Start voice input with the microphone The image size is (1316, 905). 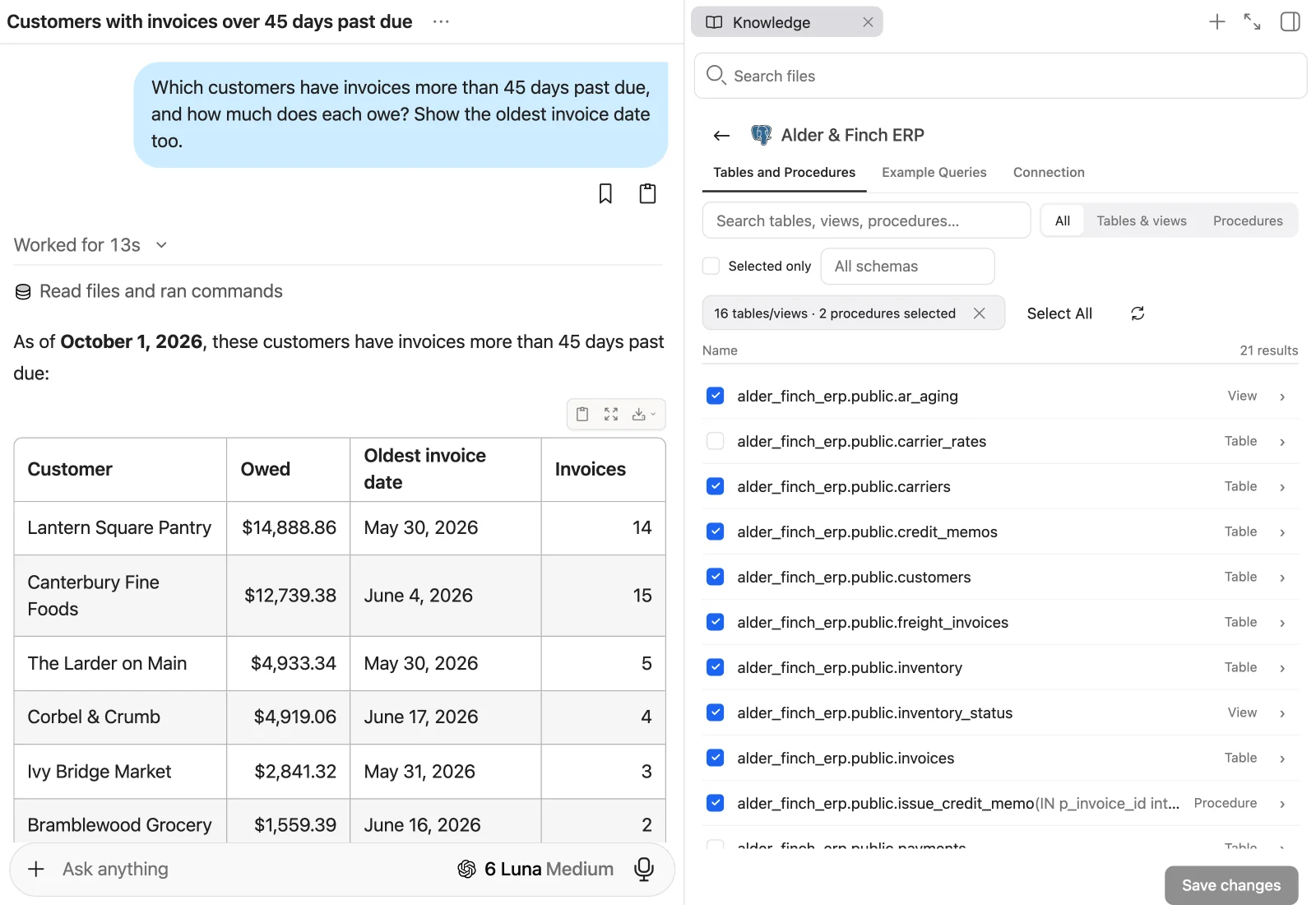(644, 869)
